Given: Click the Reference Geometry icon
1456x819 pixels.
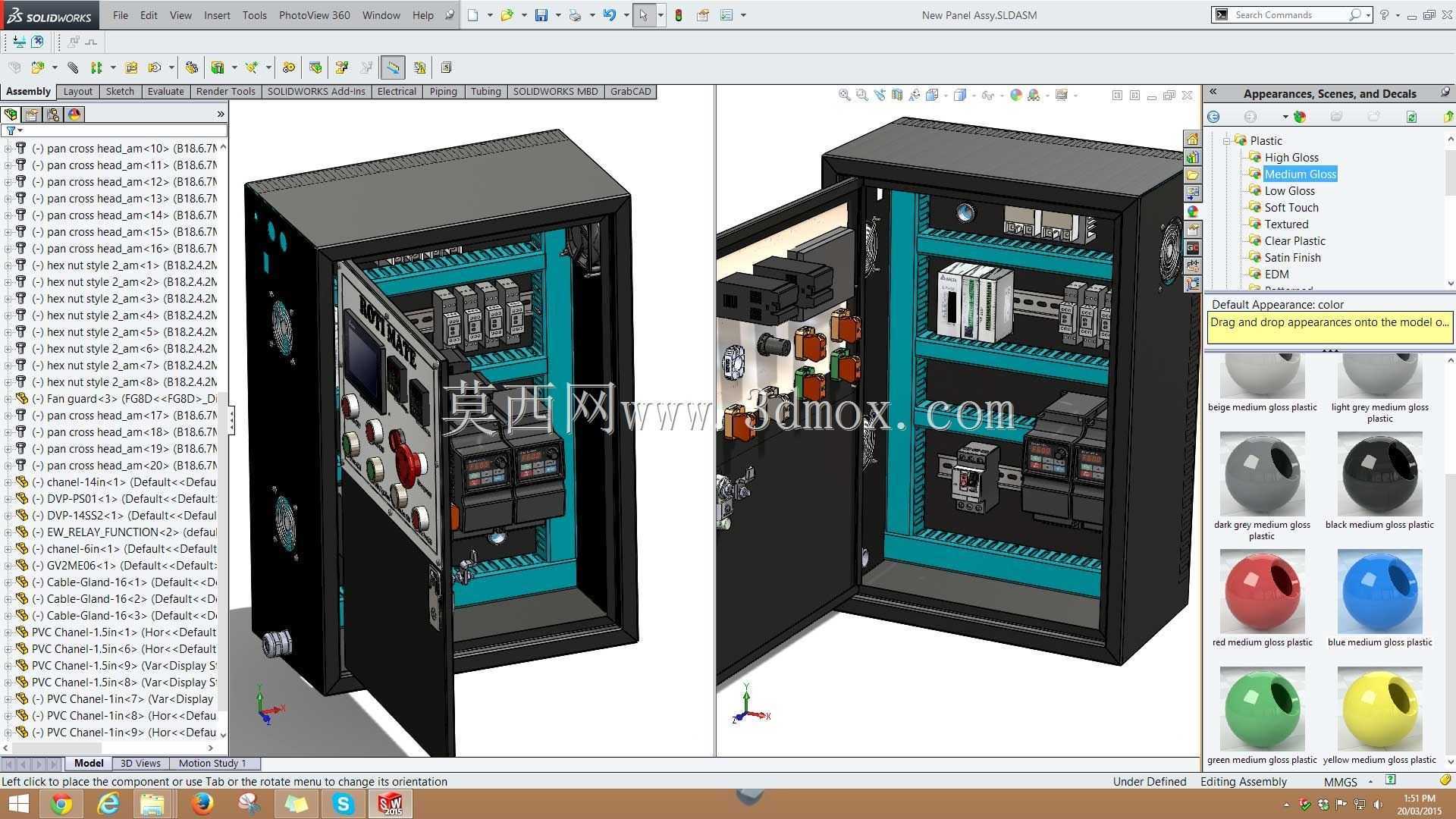Looking at the screenshot, I should pyautogui.click(x=251, y=67).
